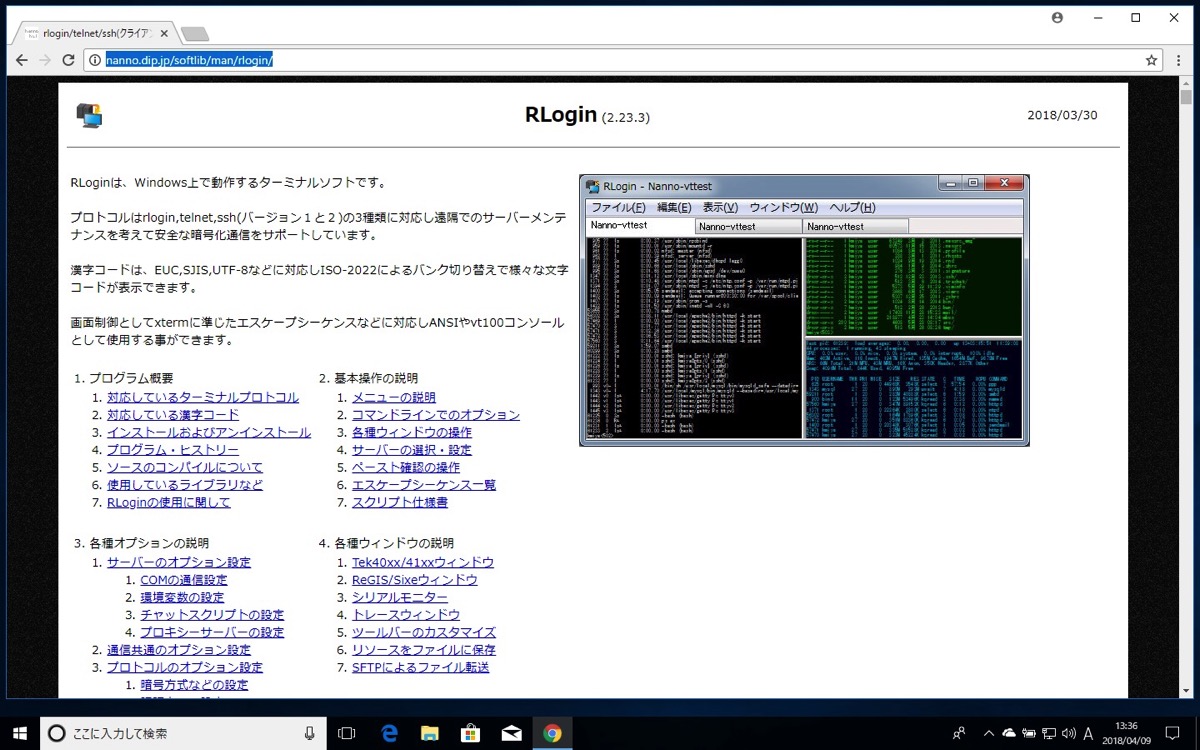Launch Microsoft Edge from the taskbar

[x=388, y=732]
